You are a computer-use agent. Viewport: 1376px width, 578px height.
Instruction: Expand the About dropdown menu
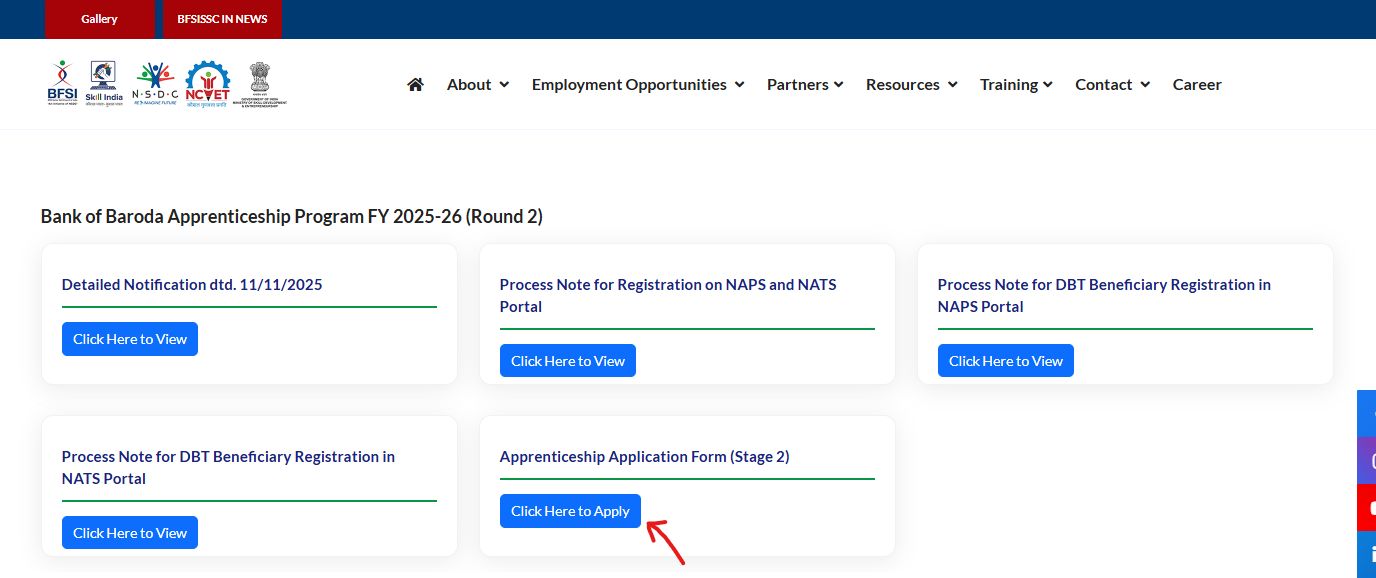point(477,85)
